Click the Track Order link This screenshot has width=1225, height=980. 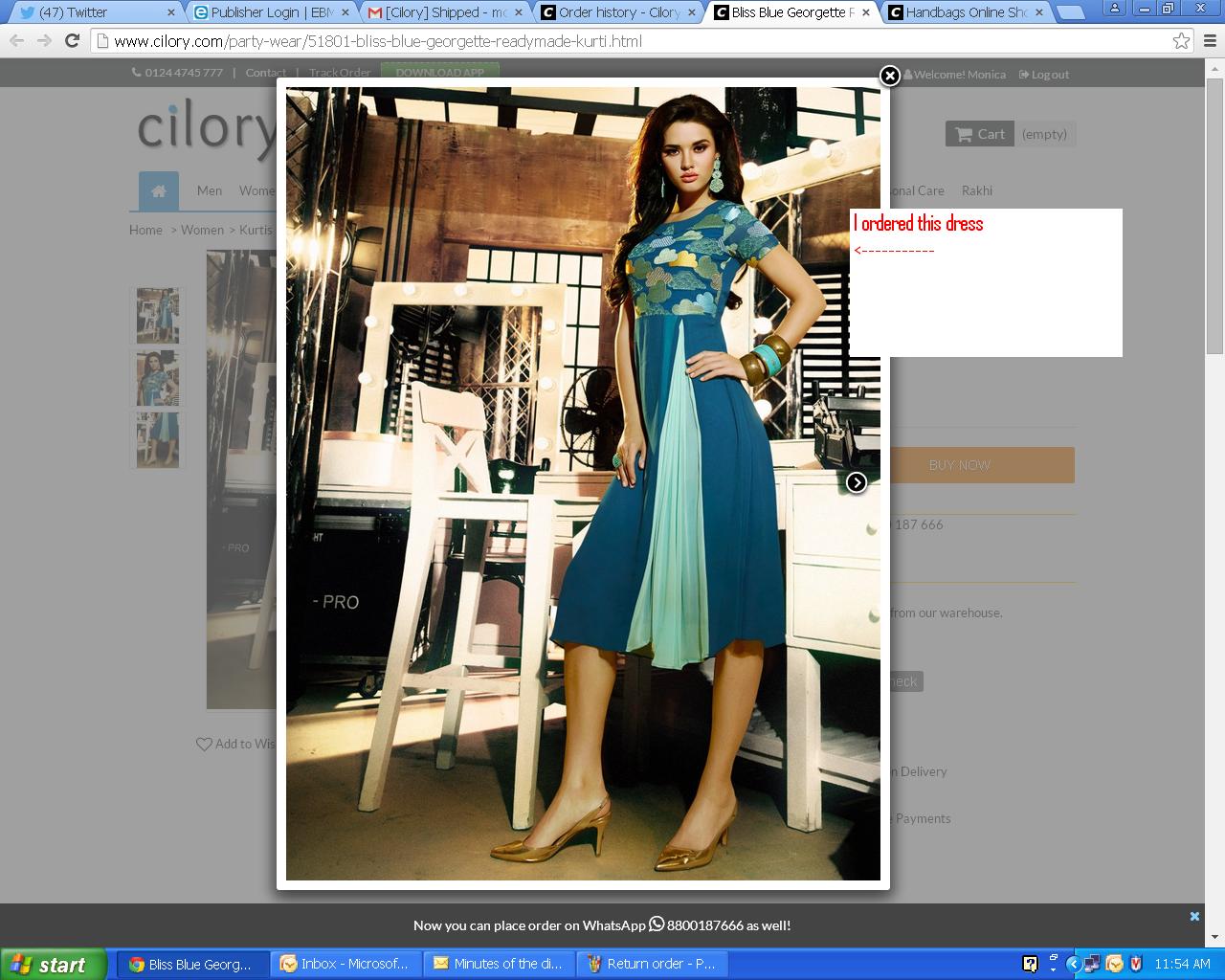pos(340,73)
